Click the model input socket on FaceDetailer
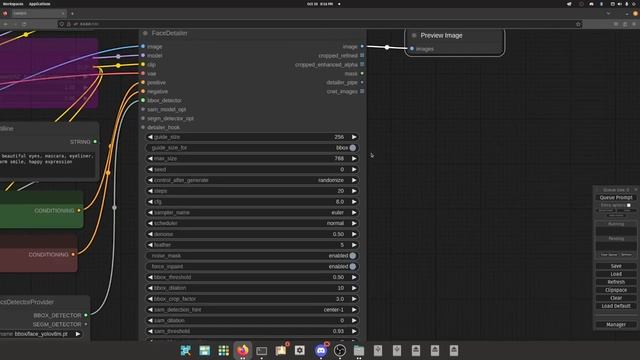Screen dimensions: 640x360 click(143, 55)
